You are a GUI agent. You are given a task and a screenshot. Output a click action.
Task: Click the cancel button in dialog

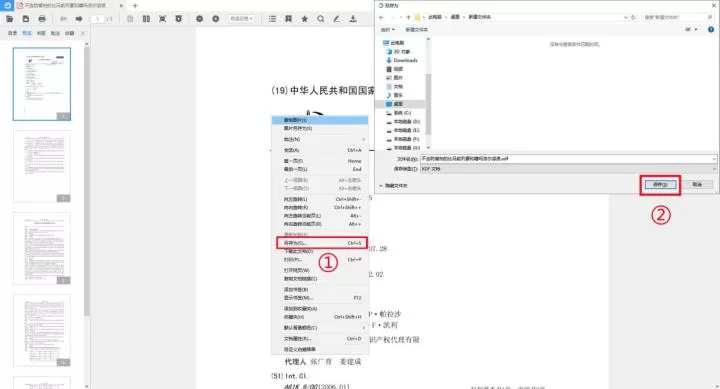pos(697,185)
